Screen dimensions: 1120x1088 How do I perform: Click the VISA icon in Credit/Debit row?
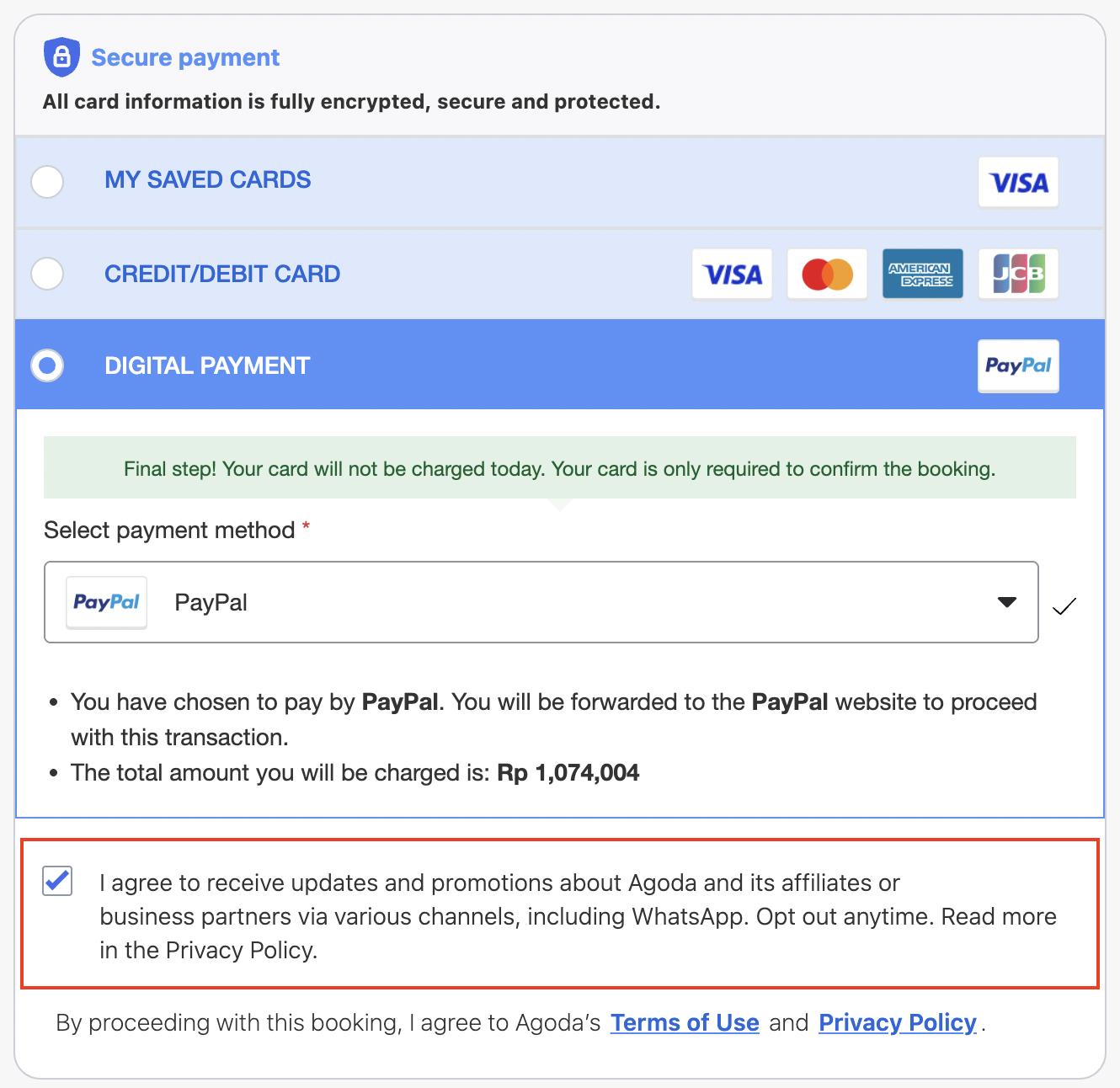[x=732, y=273]
